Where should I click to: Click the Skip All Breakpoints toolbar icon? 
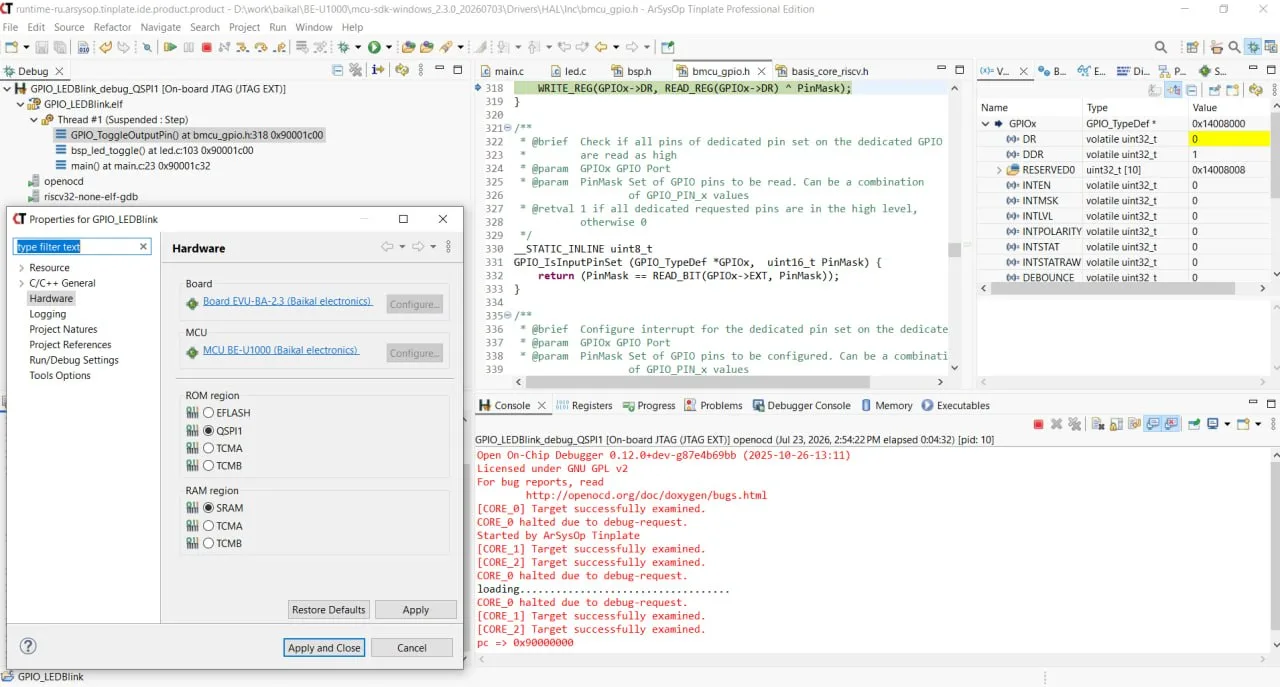coord(147,47)
